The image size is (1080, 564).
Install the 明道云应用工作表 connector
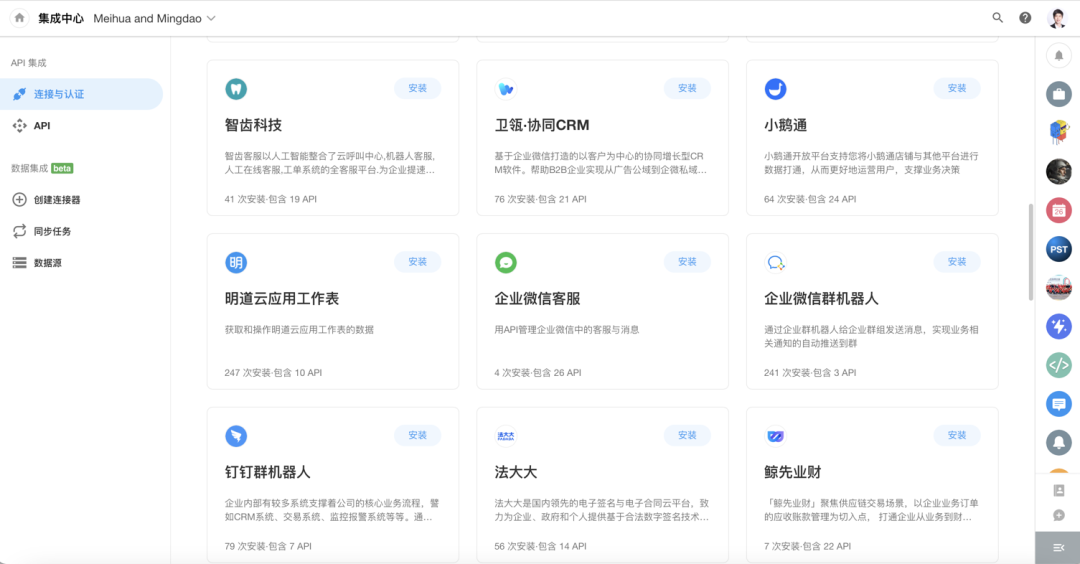(417, 262)
